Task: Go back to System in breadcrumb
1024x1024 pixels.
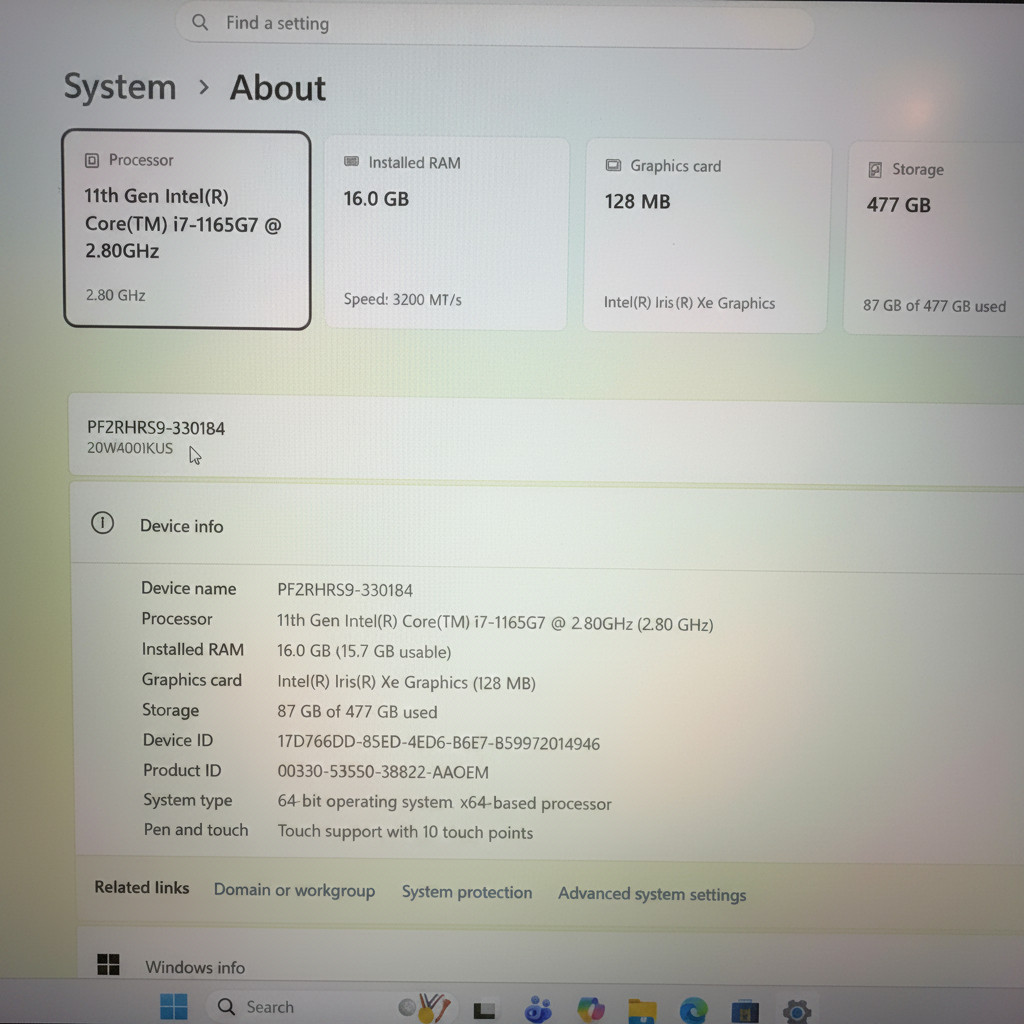Action: 120,87
